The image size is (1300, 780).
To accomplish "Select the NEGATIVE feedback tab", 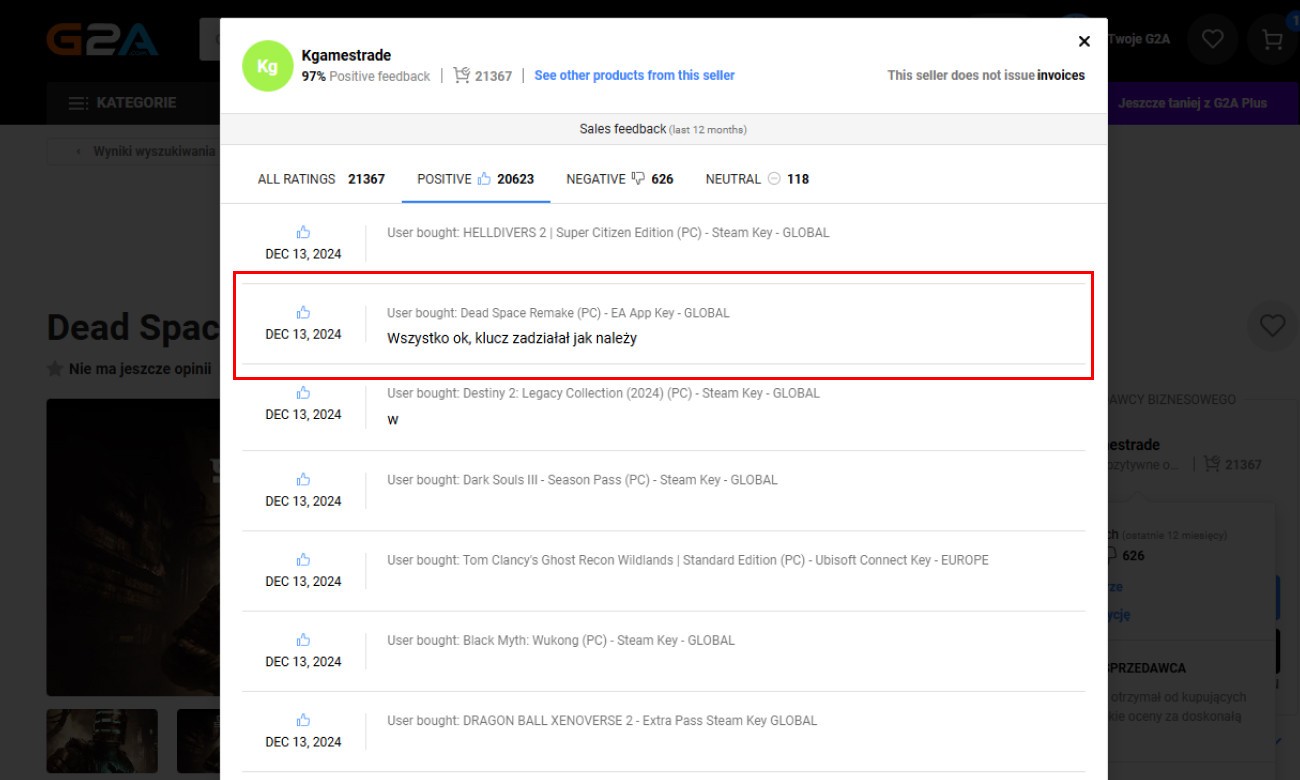I will [620, 179].
